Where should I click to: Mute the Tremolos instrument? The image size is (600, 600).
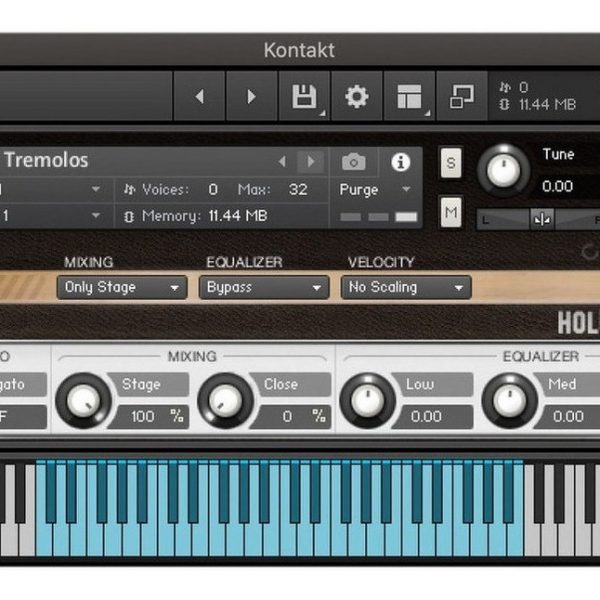click(451, 212)
